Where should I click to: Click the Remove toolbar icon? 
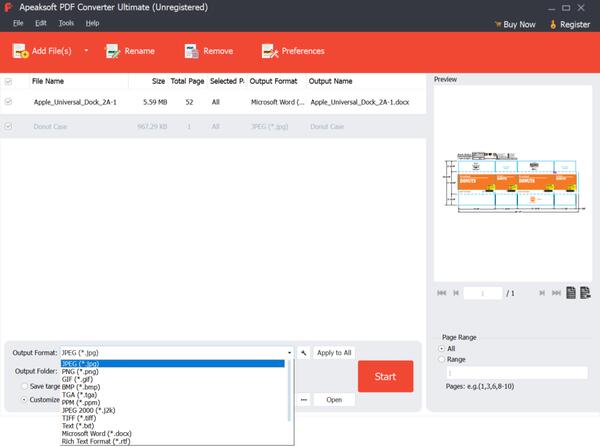tap(190, 50)
